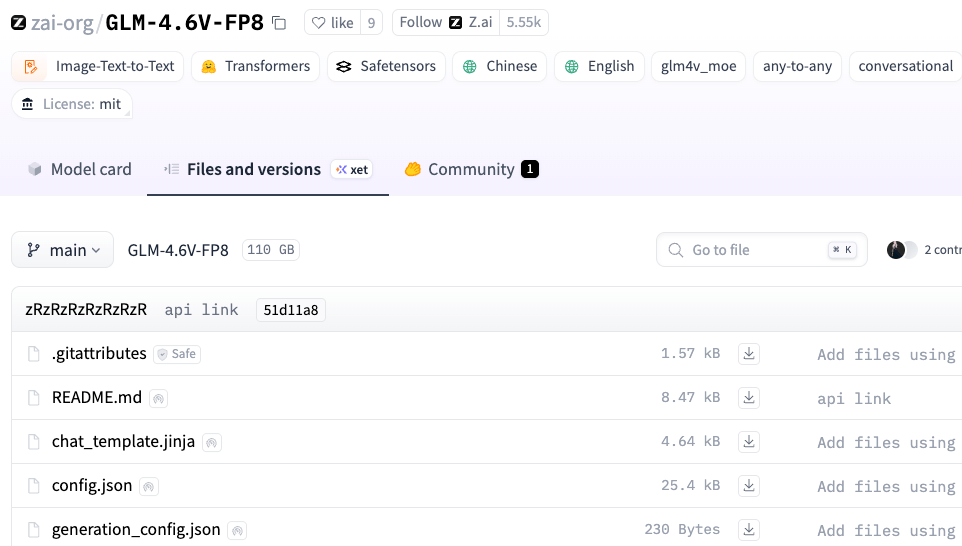Open the GLM-4.6V-FP8 folder breadcrumb
The image size is (962, 546).
(x=178, y=250)
